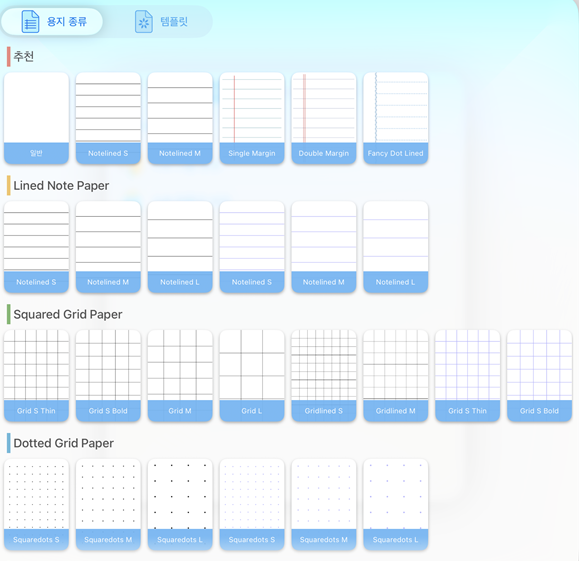Image resolution: width=579 pixels, height=561 pixels.
Task: Pick the Fancy Dot Lined paper
Action: (395, 118)
